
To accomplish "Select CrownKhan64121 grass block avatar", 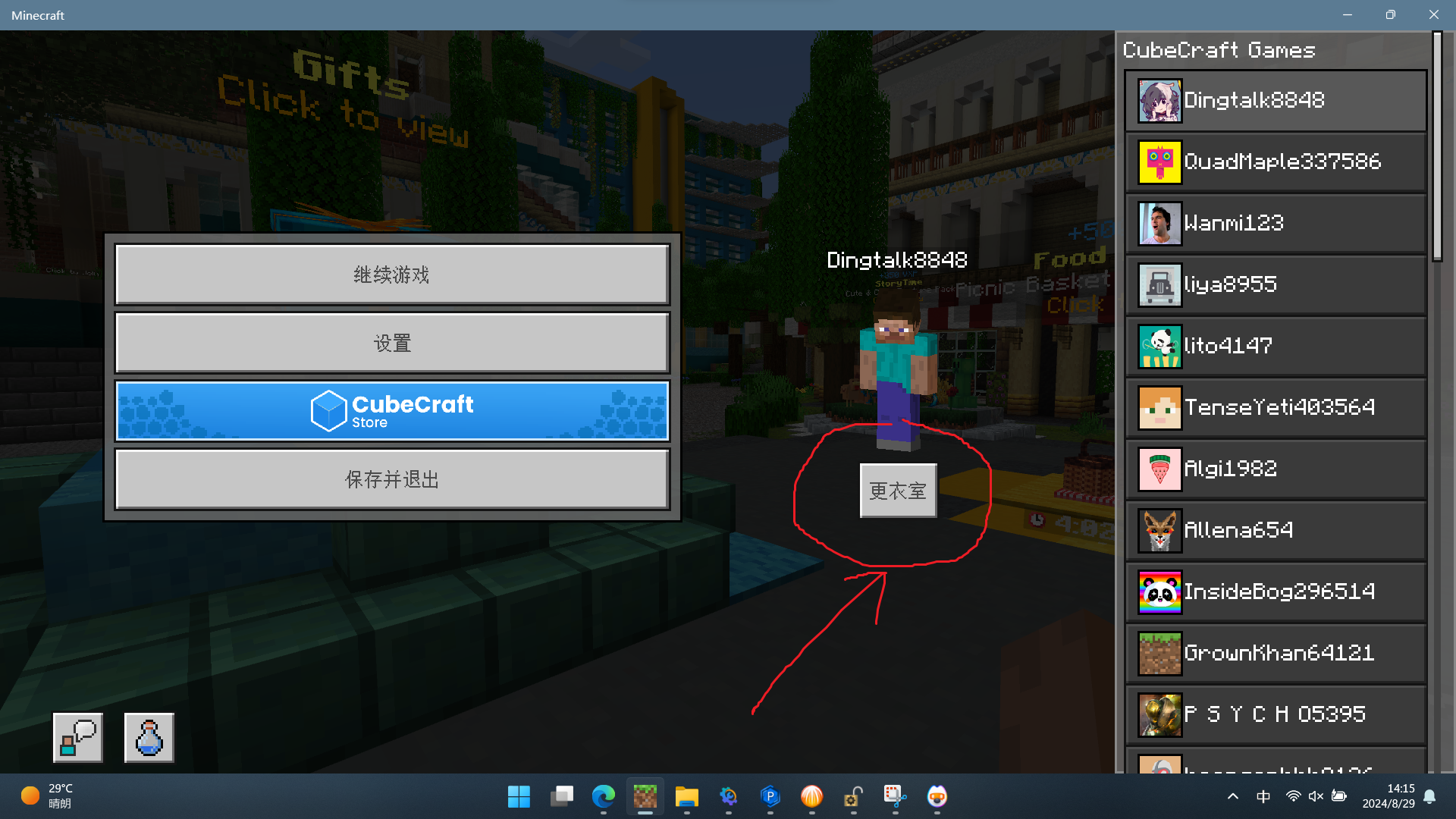I will pos(1159,654).
